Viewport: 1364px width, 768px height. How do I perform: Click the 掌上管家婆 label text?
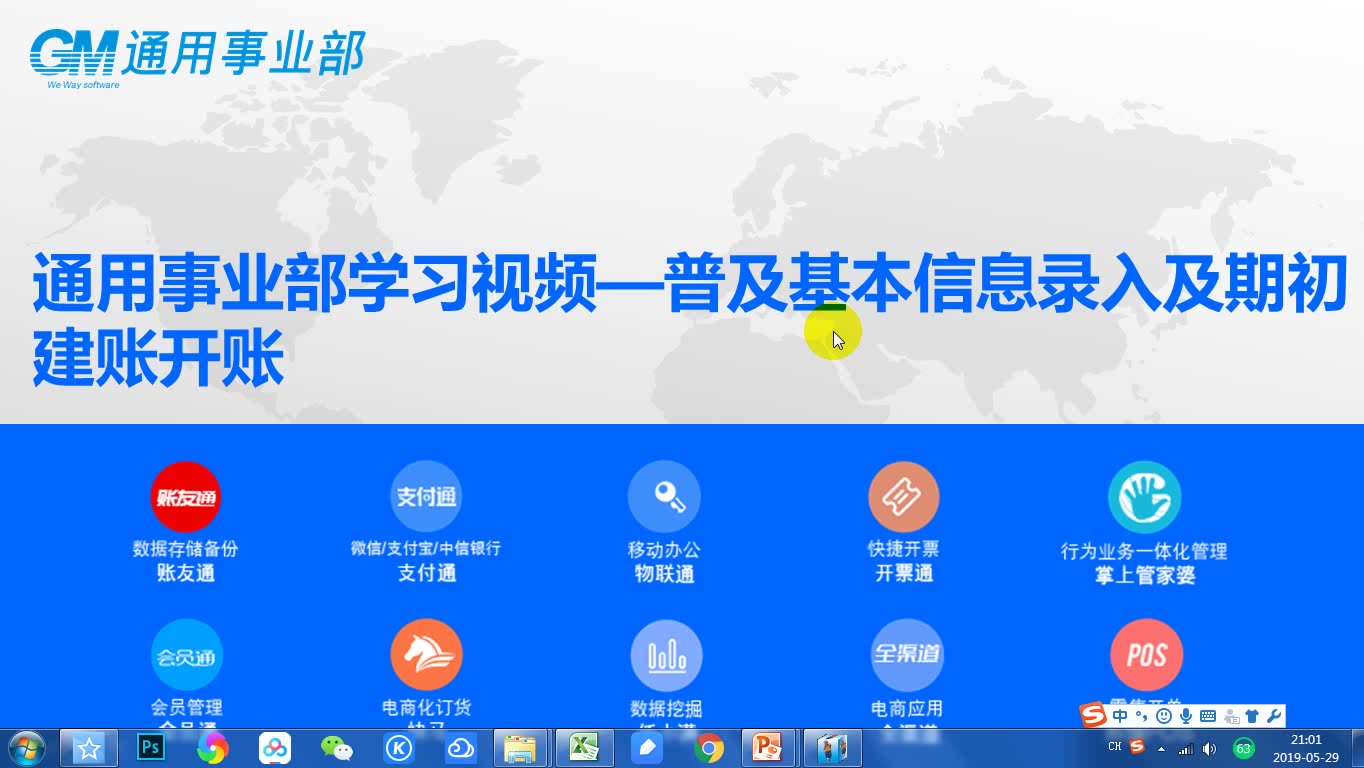tap(1145, 576)
